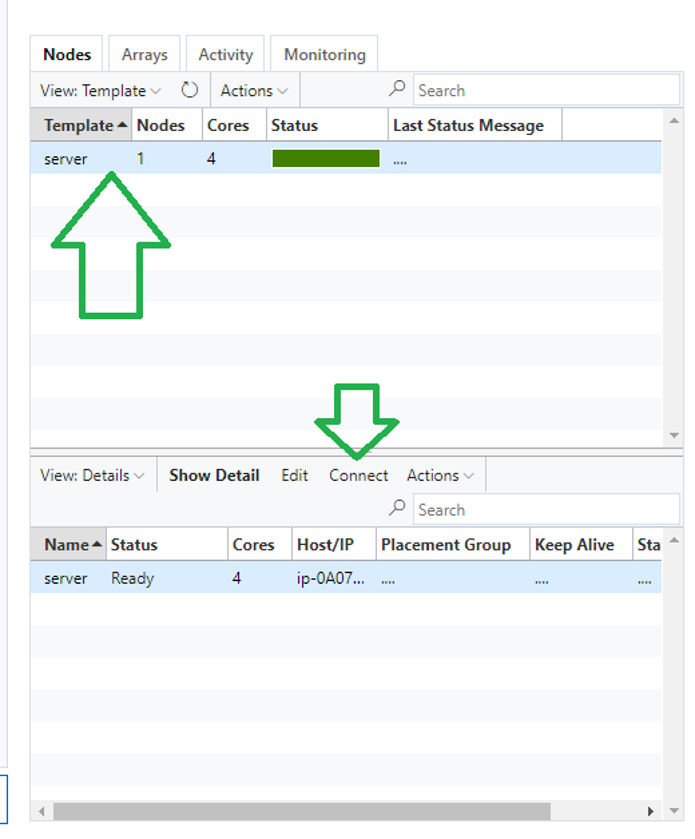The width and height of the screenshot is (695, 839).
Task: Select the server row in Template table
Action: tap(346, 158)
